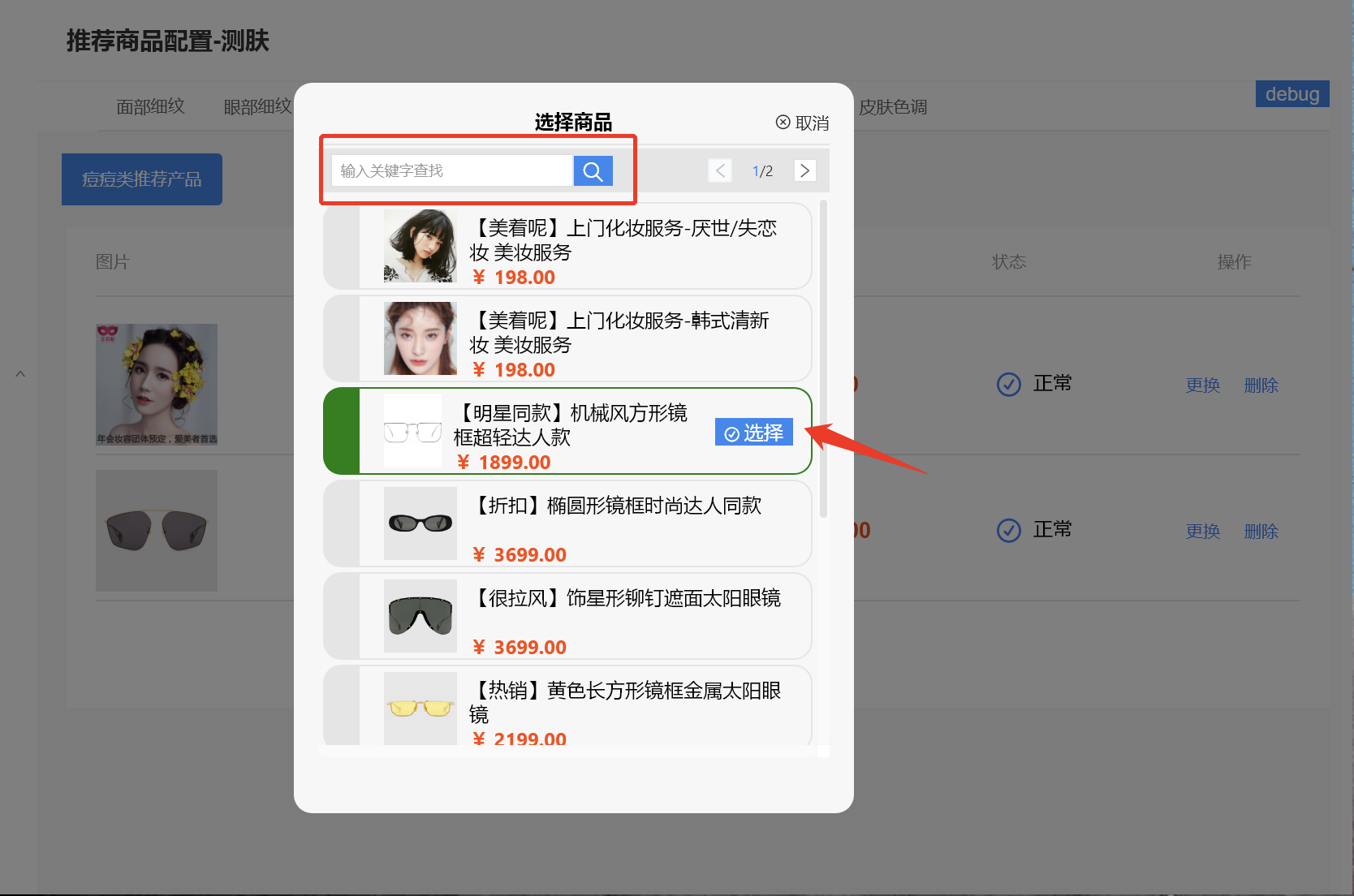Open thumbnail of 韩式清新妆 product

pyautogui.click(x=420, y=338)
